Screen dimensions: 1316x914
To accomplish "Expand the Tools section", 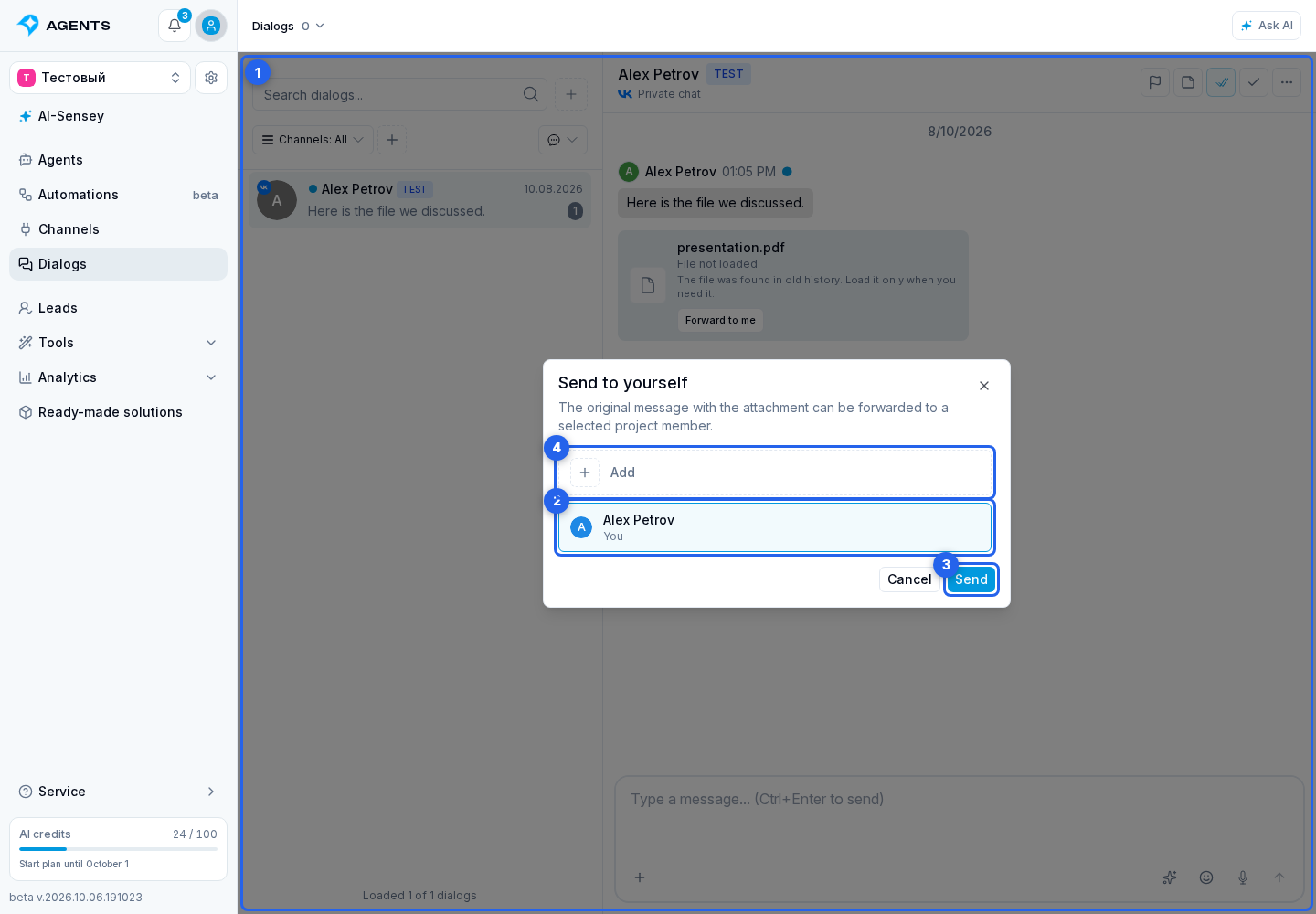I will [118, 343].
